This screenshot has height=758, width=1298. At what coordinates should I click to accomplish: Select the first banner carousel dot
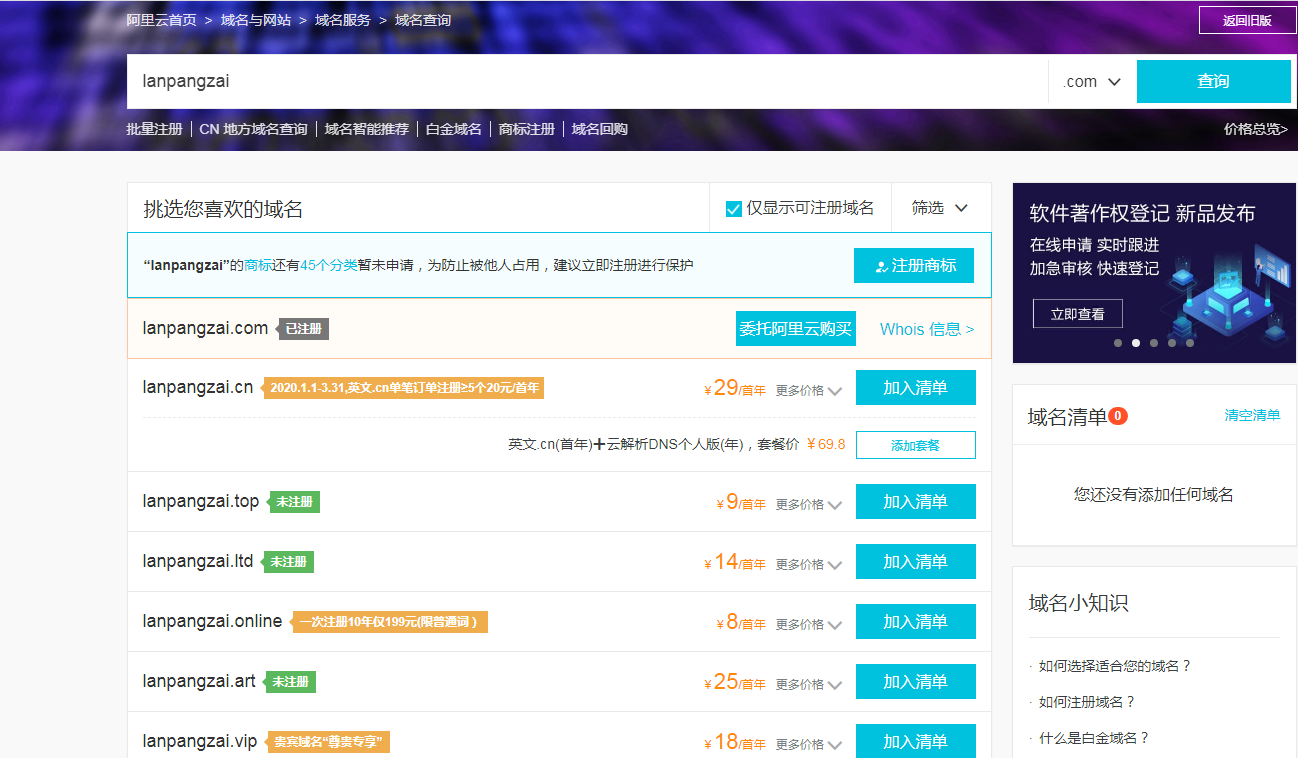tap(1118, 343)
